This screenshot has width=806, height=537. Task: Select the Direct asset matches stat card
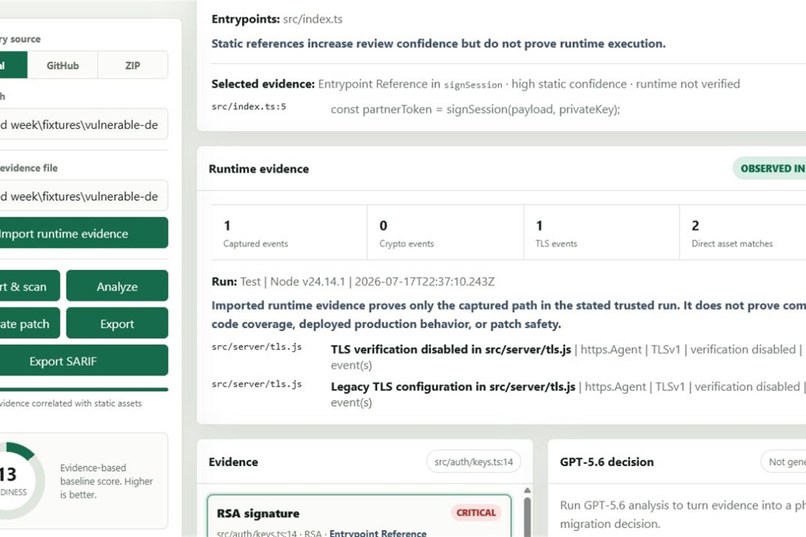pos(743,232)
